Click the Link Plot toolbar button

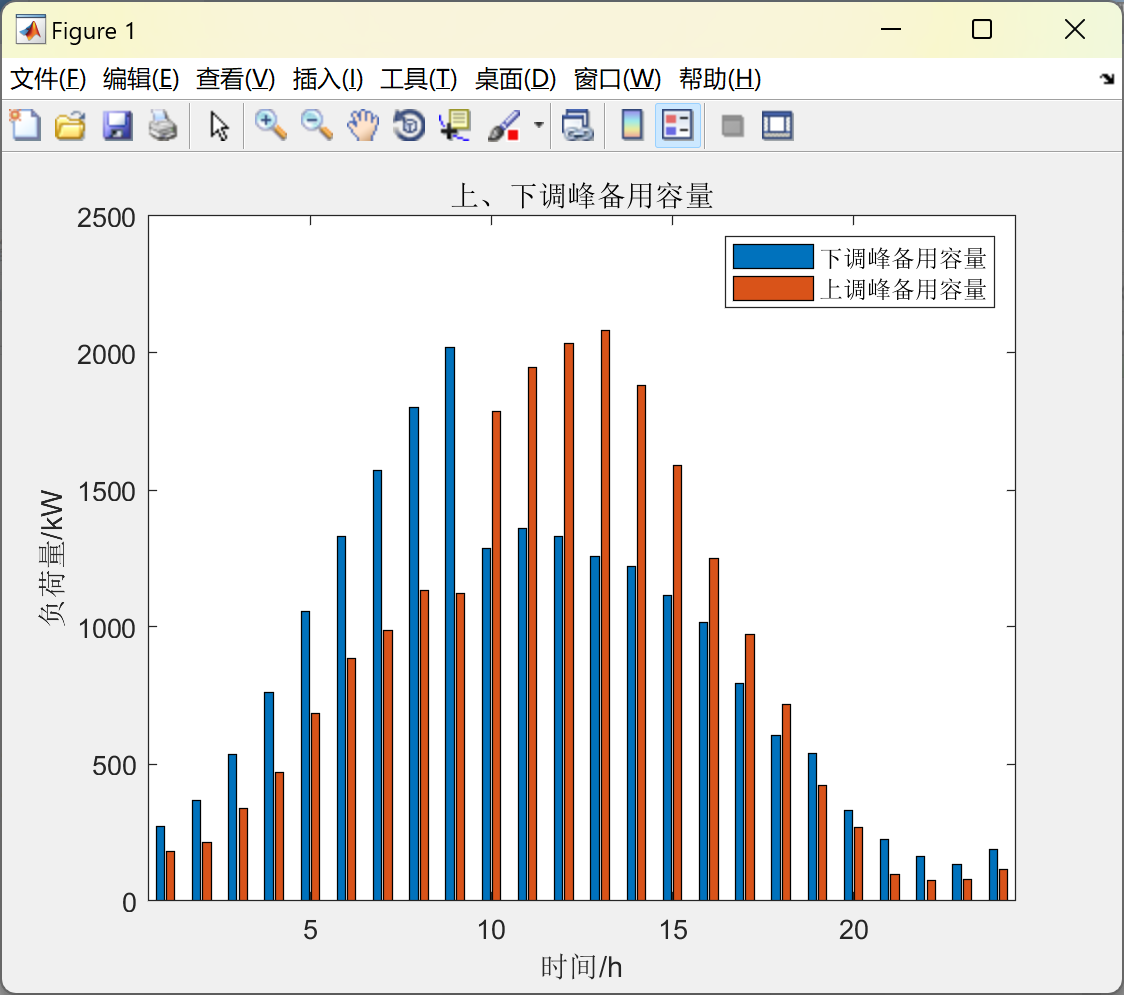pos(578,125)
